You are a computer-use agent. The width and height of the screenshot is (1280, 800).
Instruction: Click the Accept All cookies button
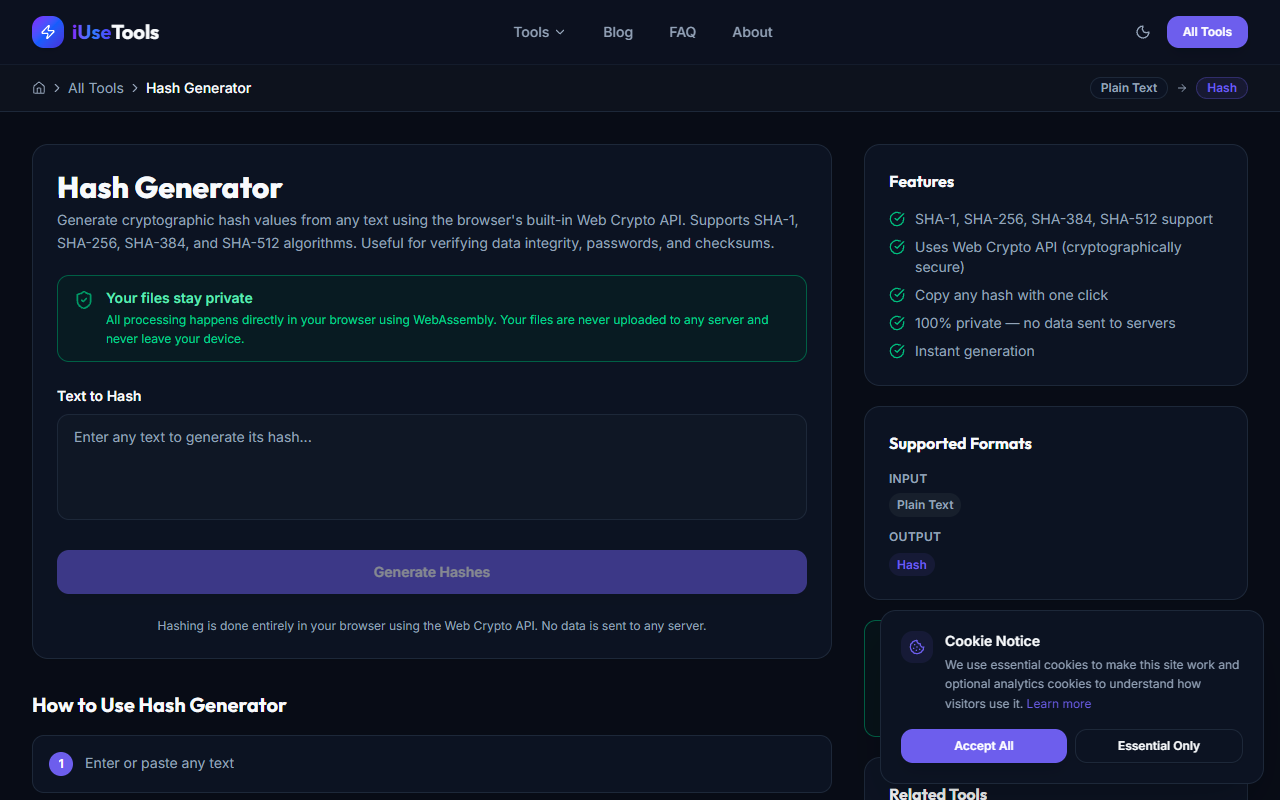pyautogui.click(x=983, y=745)
